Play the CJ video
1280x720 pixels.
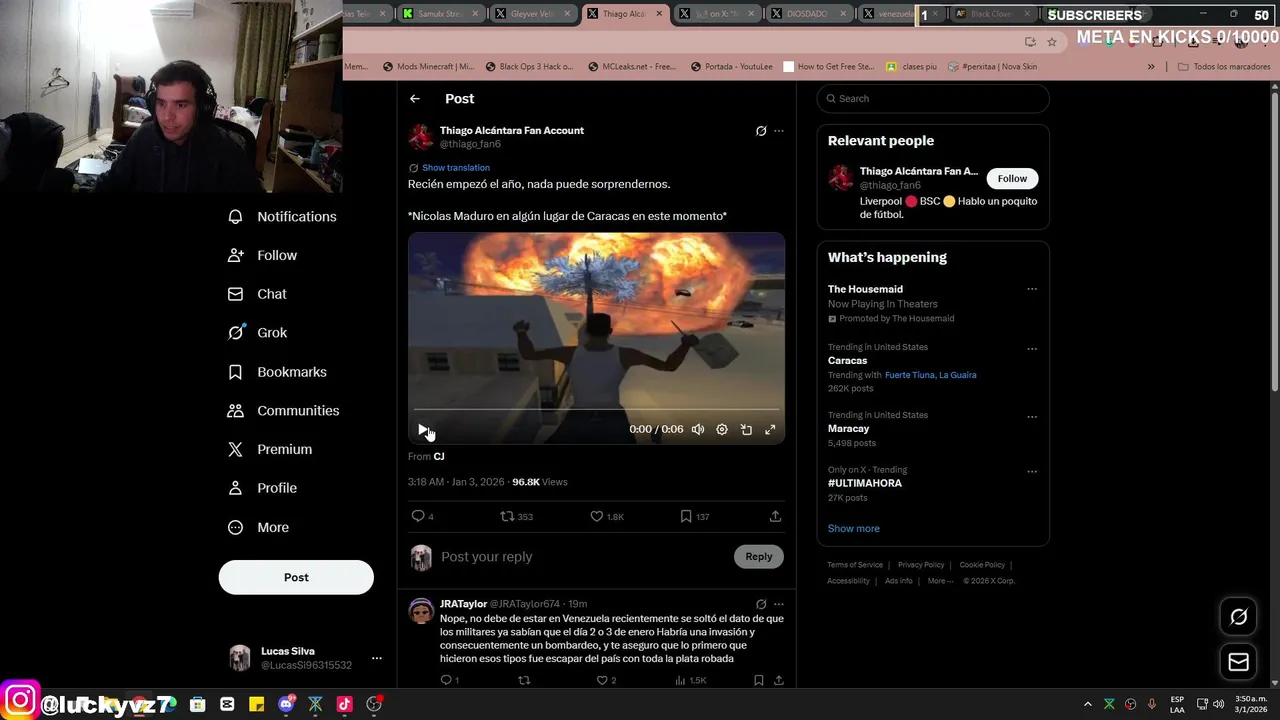coord(423,429)
